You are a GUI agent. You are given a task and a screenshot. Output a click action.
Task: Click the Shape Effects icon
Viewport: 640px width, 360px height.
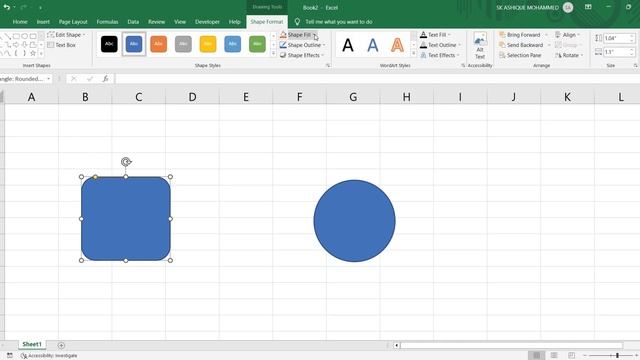click(x=283, y=55)
